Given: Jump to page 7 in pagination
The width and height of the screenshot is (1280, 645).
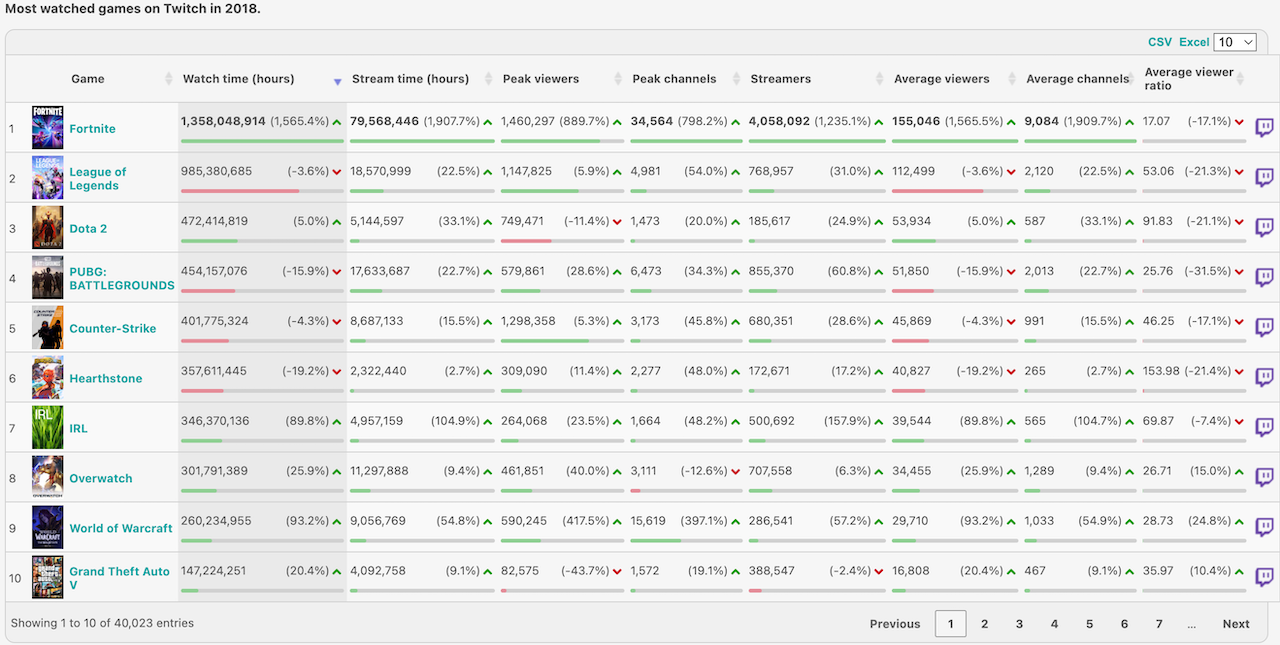Looking at the screenshot, I should pyautogui.click(x=1159, y=624).
